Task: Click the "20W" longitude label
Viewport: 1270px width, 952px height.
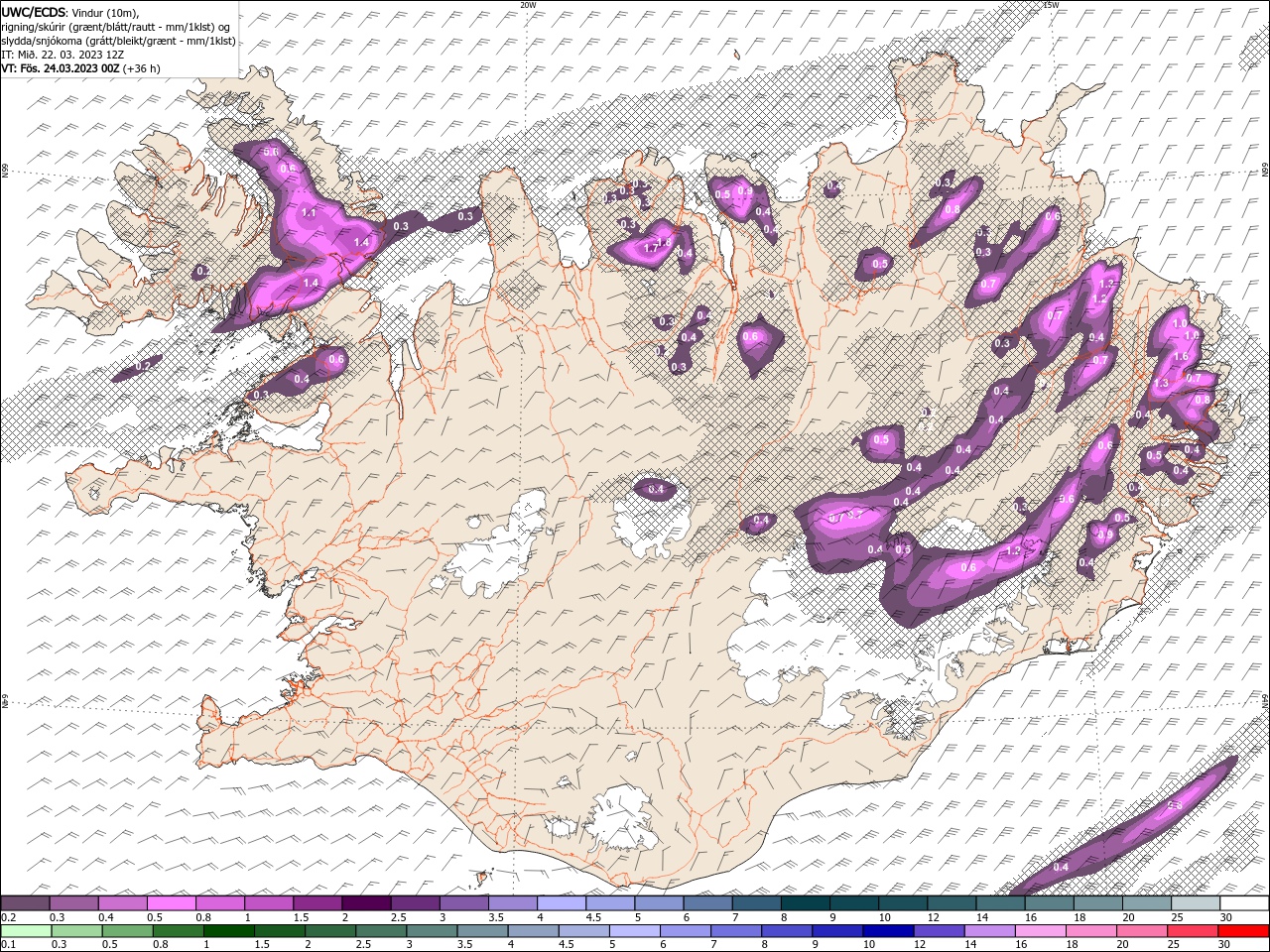Action: (x=528, y=5)
